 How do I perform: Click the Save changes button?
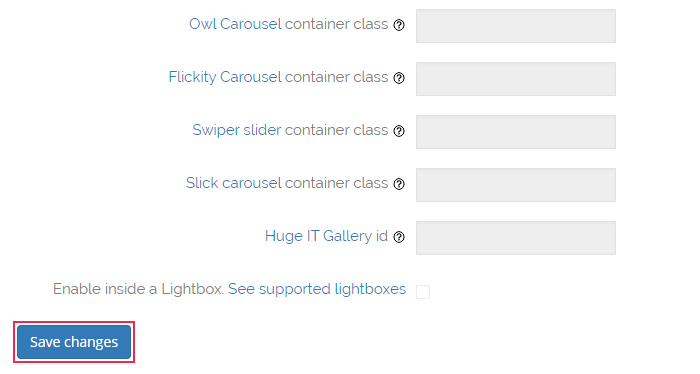point(74,342)
